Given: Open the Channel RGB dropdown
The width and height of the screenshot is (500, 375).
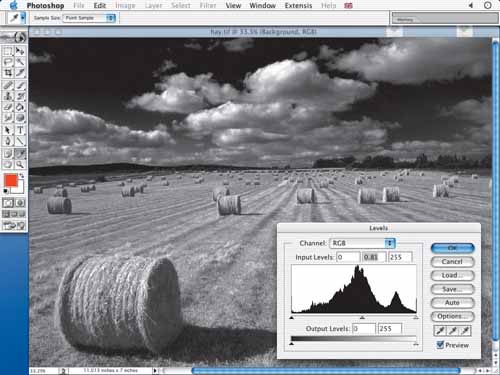Looking at the screenshot, I should coord(362,243).
